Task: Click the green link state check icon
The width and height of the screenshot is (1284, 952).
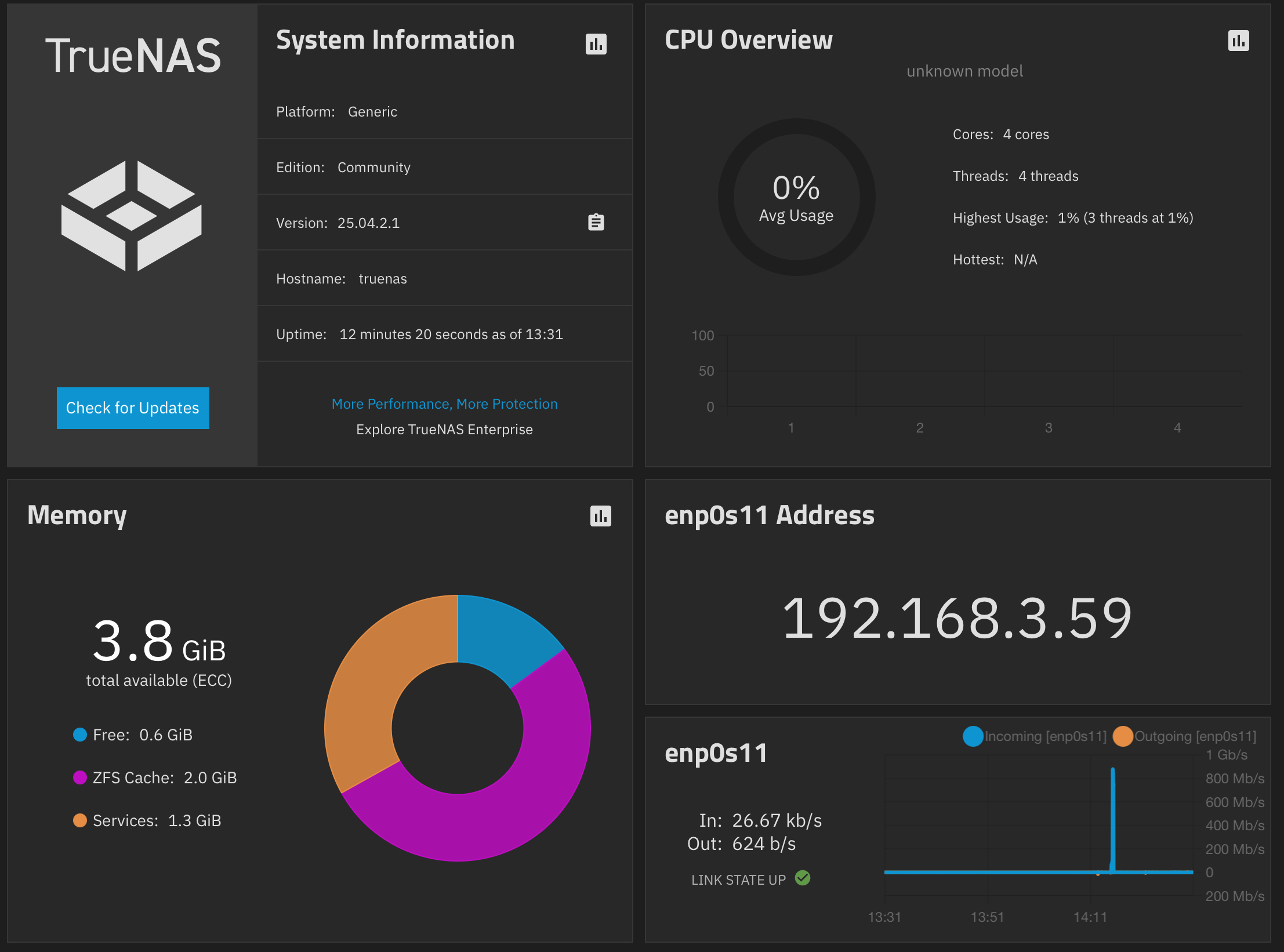Action: 803,878
